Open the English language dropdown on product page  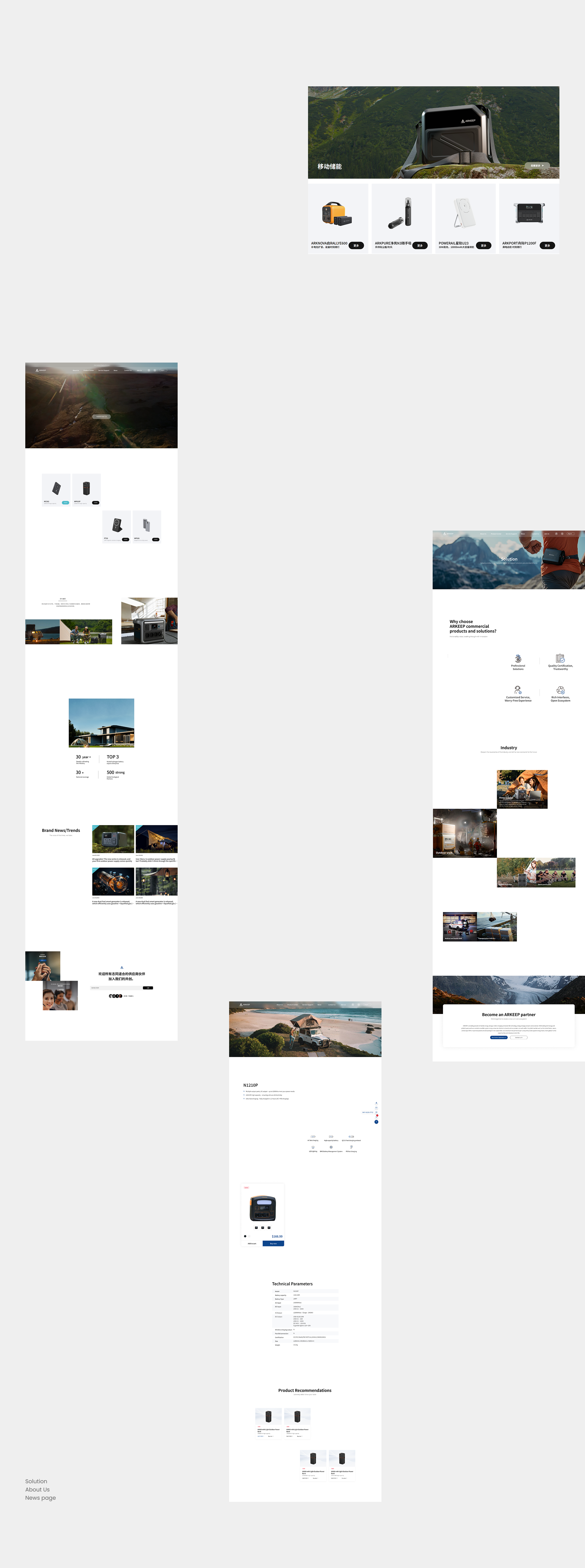click(x=367, y=1005)
